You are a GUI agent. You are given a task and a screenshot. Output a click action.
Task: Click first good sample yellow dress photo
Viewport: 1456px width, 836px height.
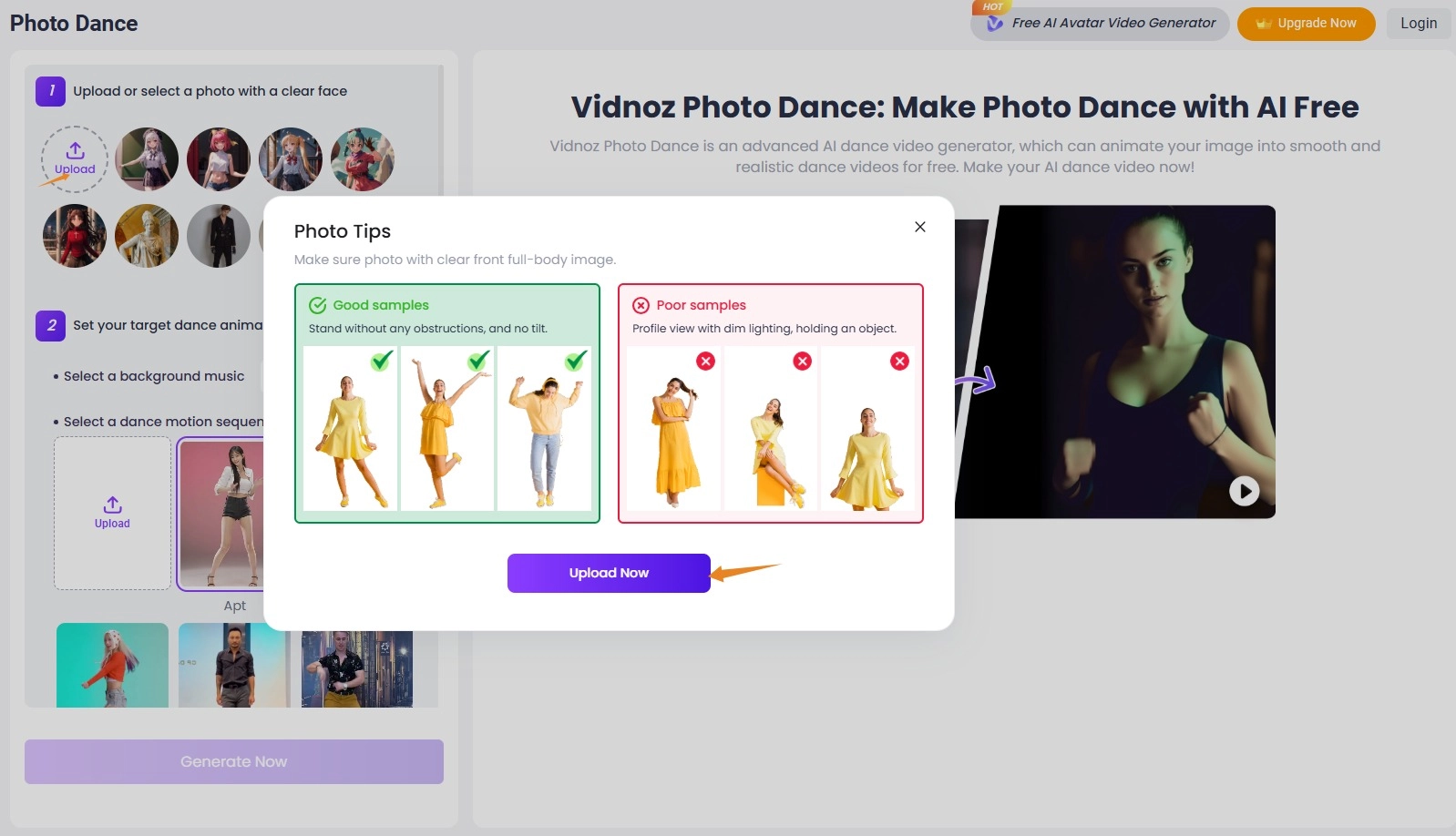[350, 428]
